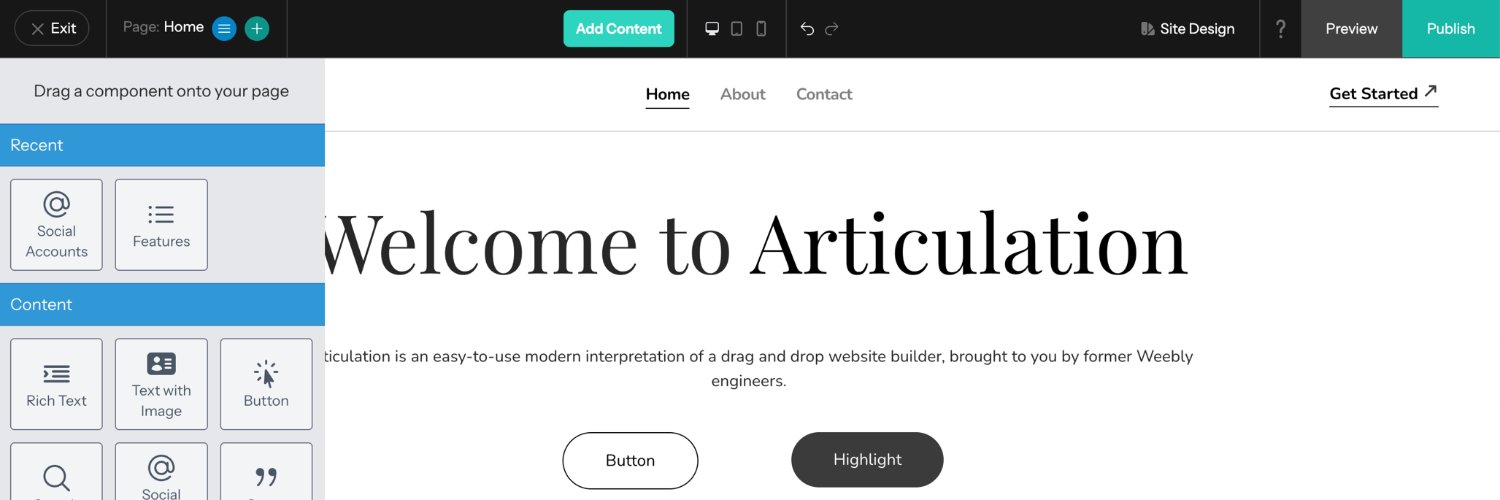Image resolution: width=1500 pixels, height=500 pixels.
Task: Open Site Design settings
Action: 1188,29
